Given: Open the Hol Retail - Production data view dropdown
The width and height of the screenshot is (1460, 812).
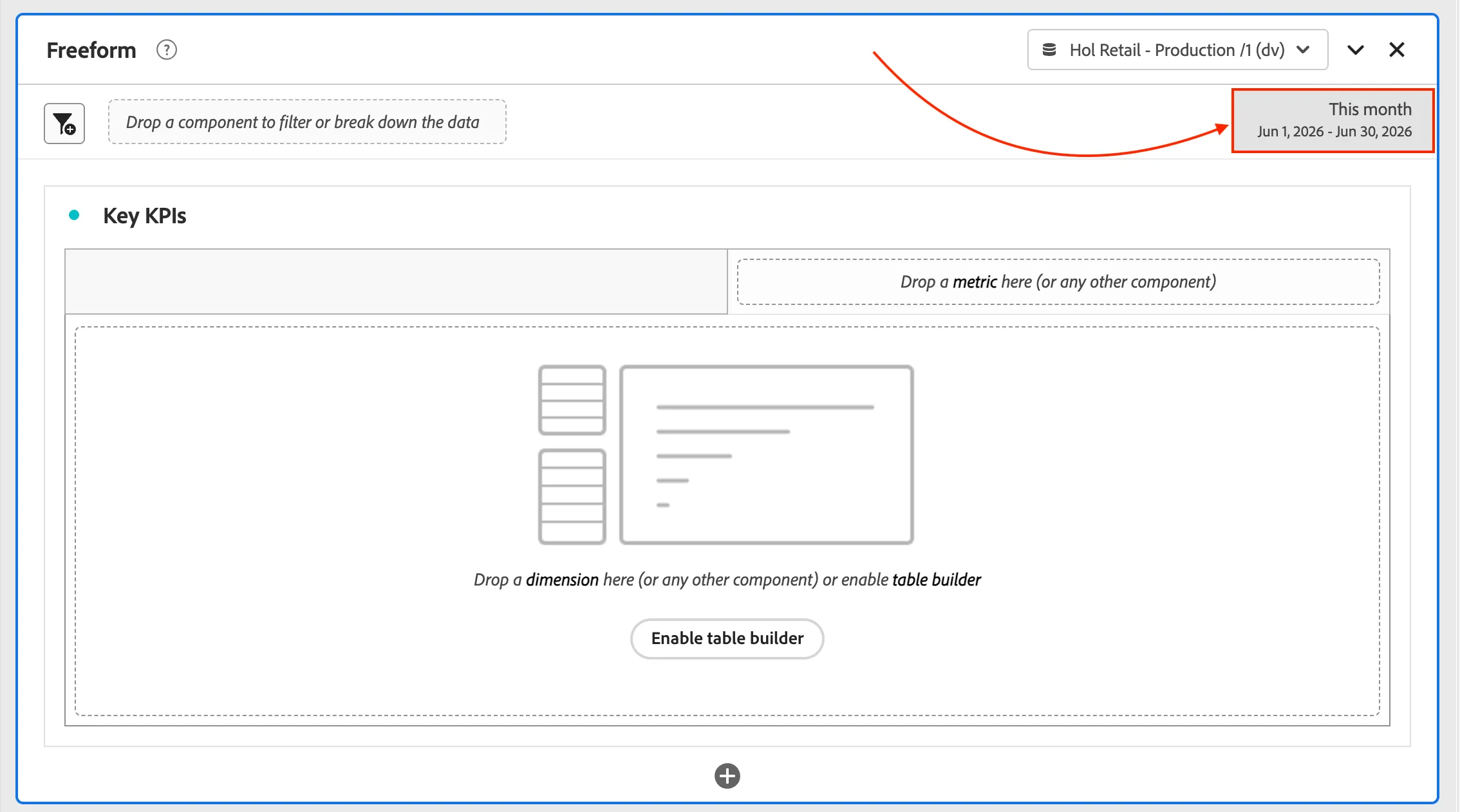Looking at the screenshot, I should pos(1177,50).
